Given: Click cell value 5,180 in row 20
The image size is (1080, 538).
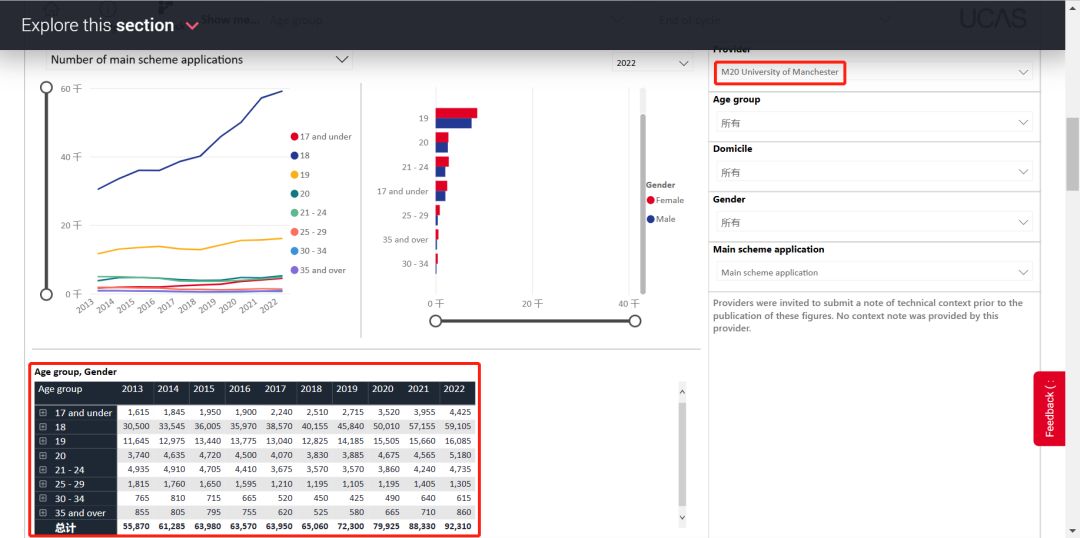Looking at the screenshot, I should (x=459, y=455).
